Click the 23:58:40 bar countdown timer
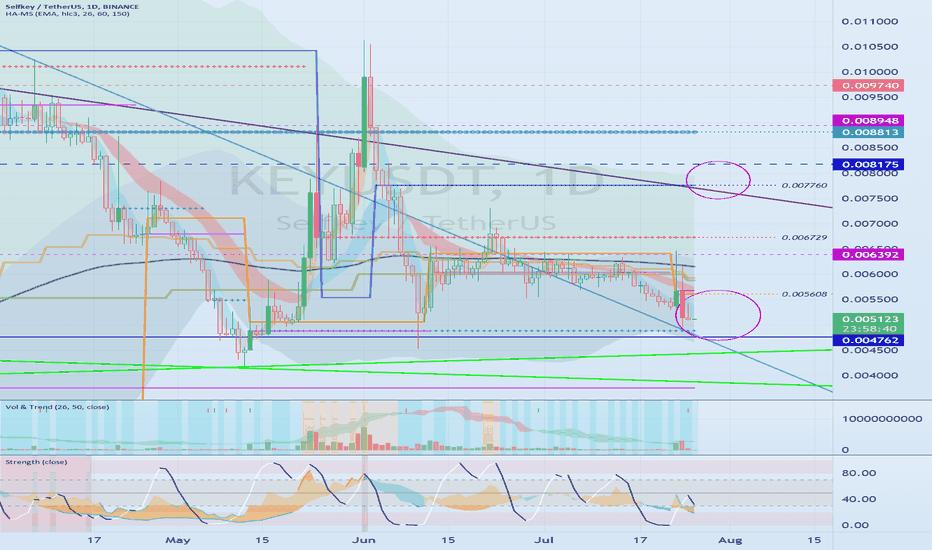 [x=868, y=329]
